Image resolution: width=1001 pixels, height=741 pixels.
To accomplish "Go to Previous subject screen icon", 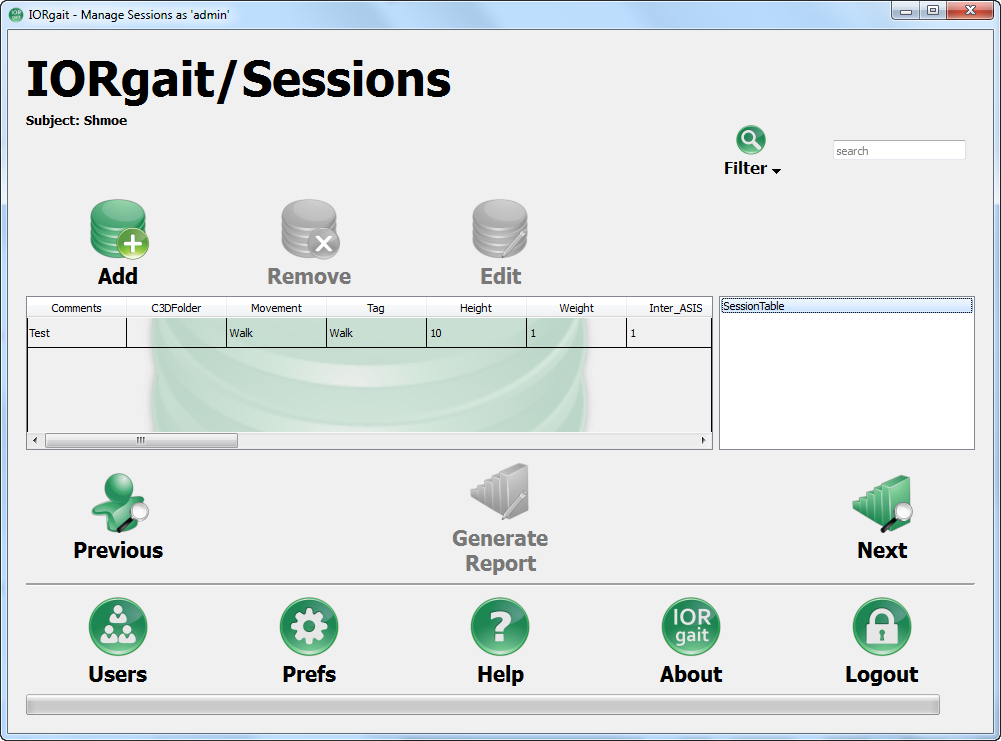I will [x=119, y=504].
